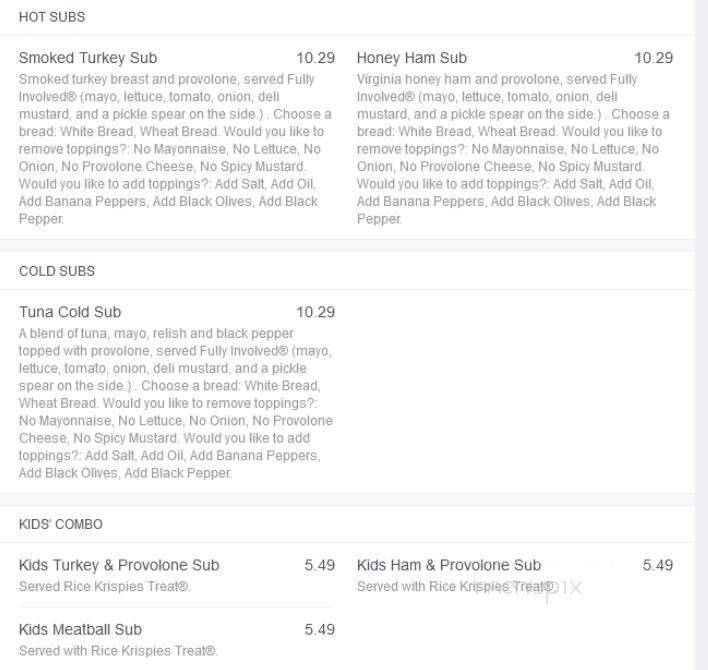Open the Smoked Turkey Sub item
Viewport: 708px width, 670px height.
tap(88, 58)
